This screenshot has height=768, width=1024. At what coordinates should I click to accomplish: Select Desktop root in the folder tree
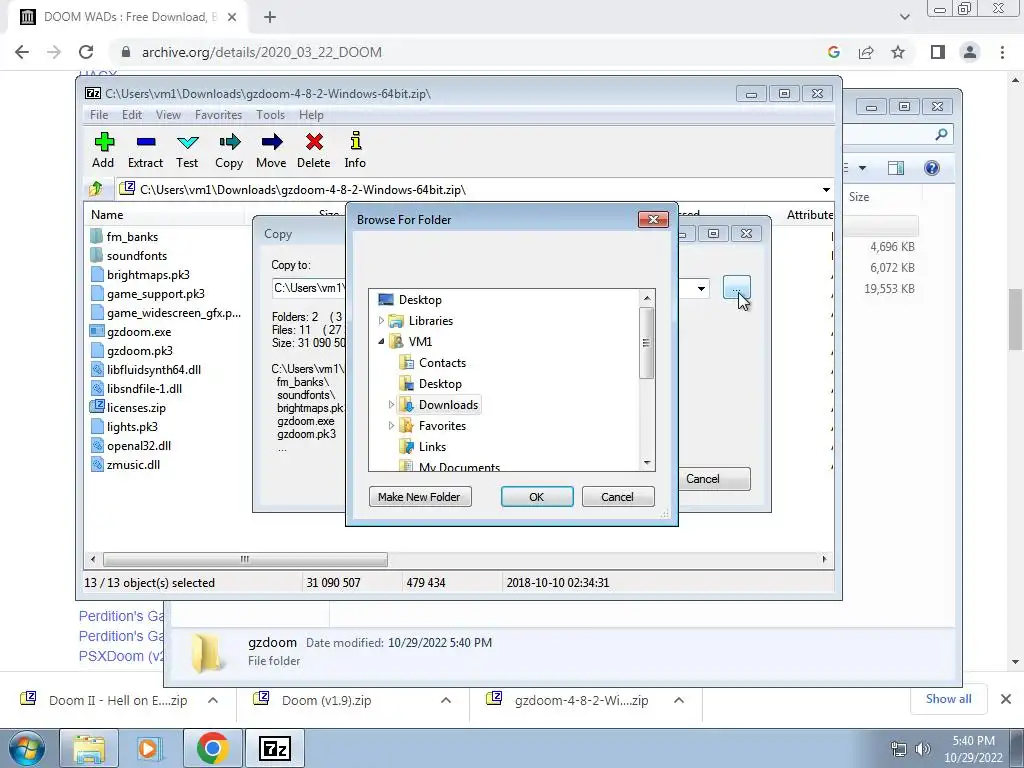coord(410,300)
